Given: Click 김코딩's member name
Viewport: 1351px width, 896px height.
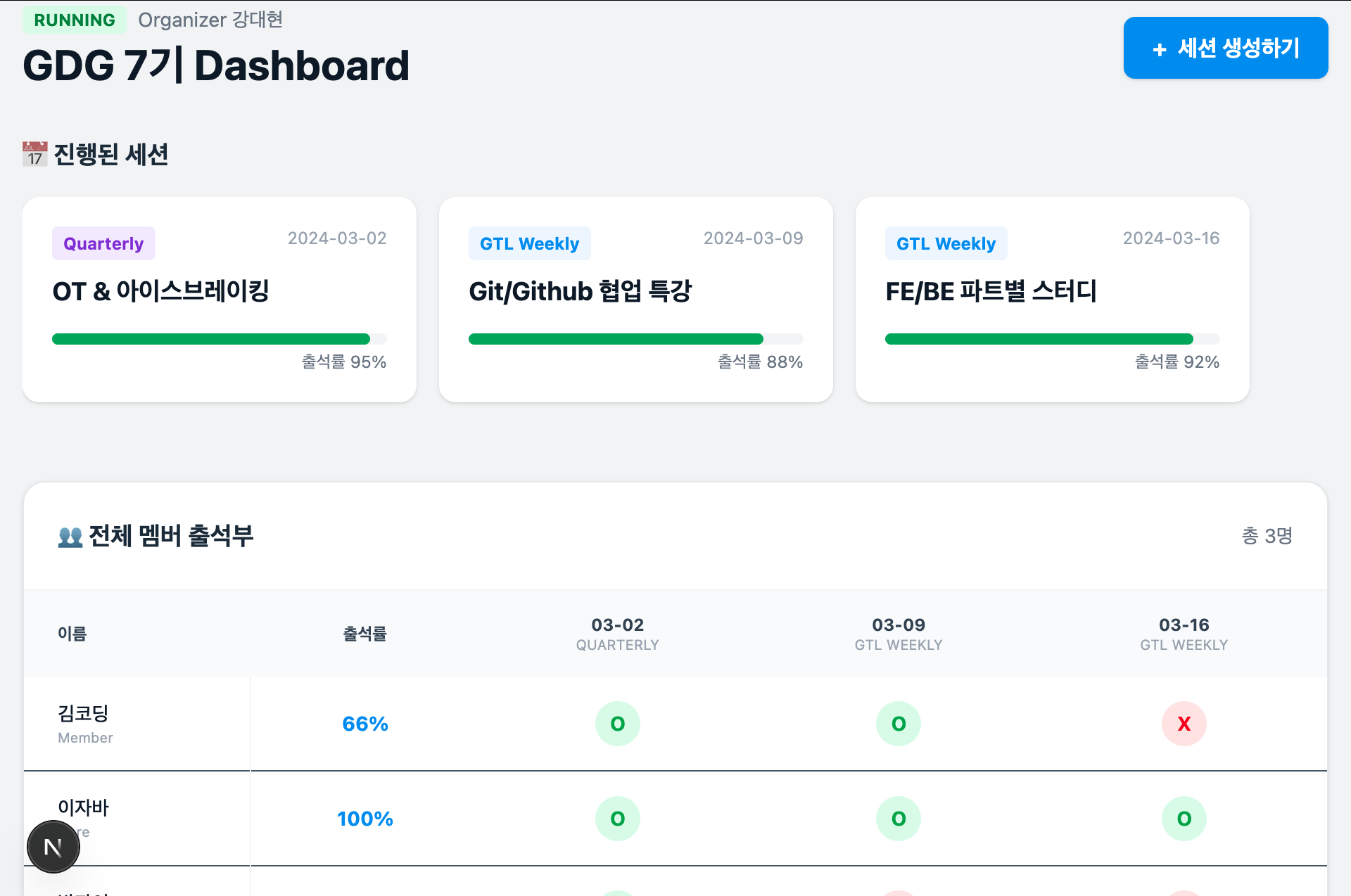Looking at the screenshot, I should pos(83,713).
